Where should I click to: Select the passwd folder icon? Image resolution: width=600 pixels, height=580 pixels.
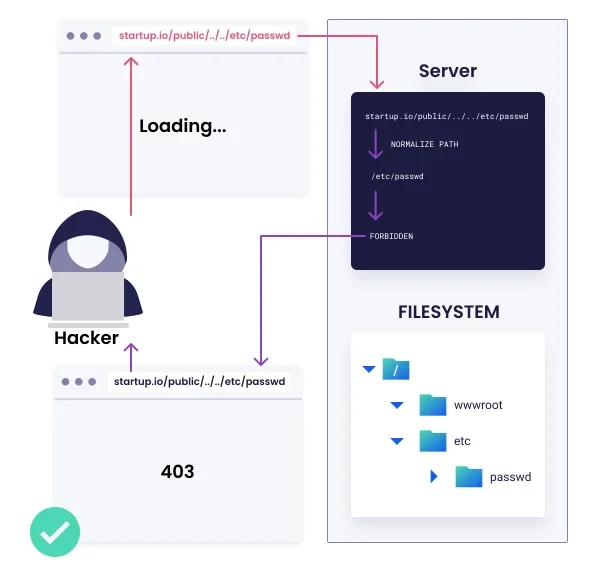[469, 476]
